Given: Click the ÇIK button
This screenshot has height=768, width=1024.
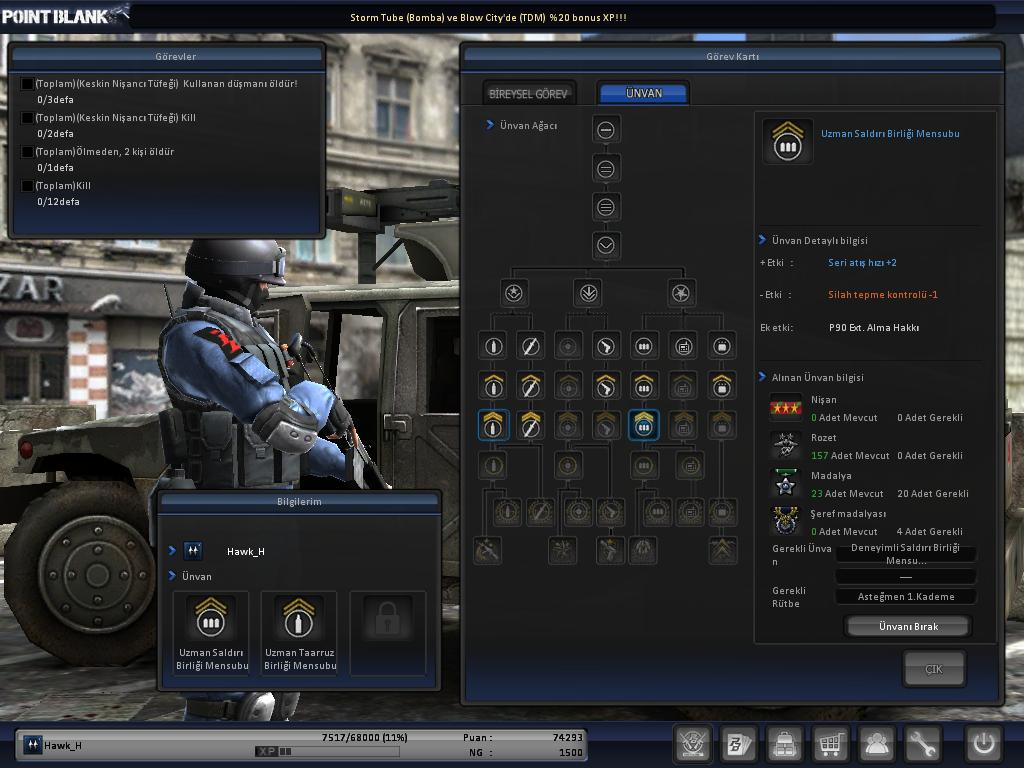Looking at the screenshot, I should pos(933,669).
